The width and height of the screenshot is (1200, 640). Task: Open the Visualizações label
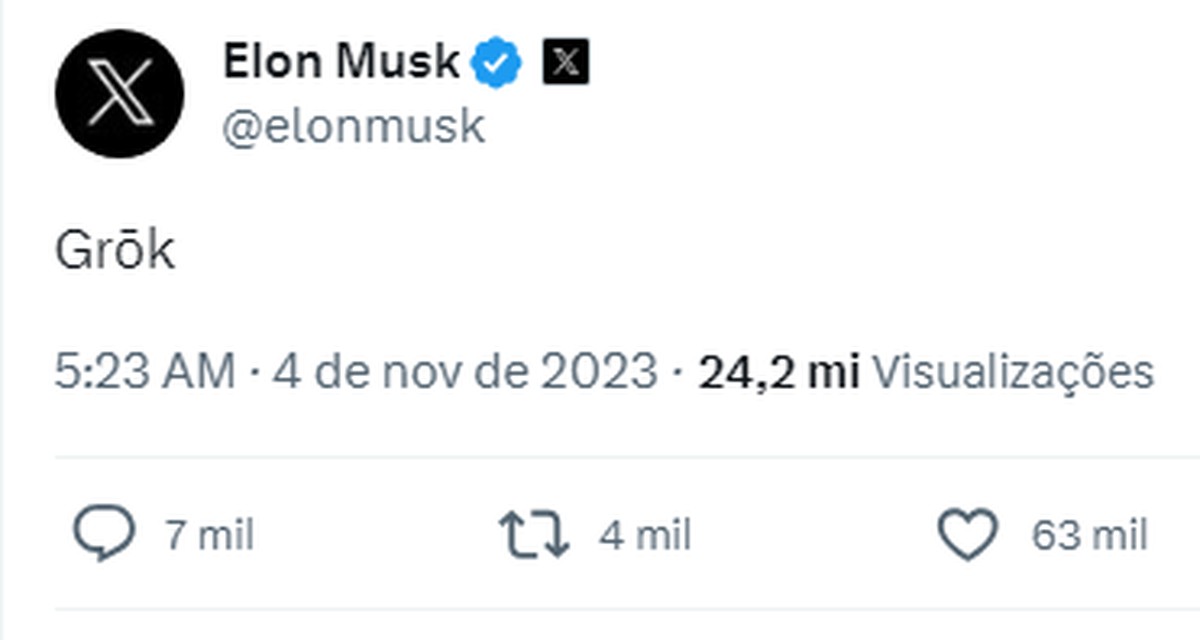coord(1013,373)
